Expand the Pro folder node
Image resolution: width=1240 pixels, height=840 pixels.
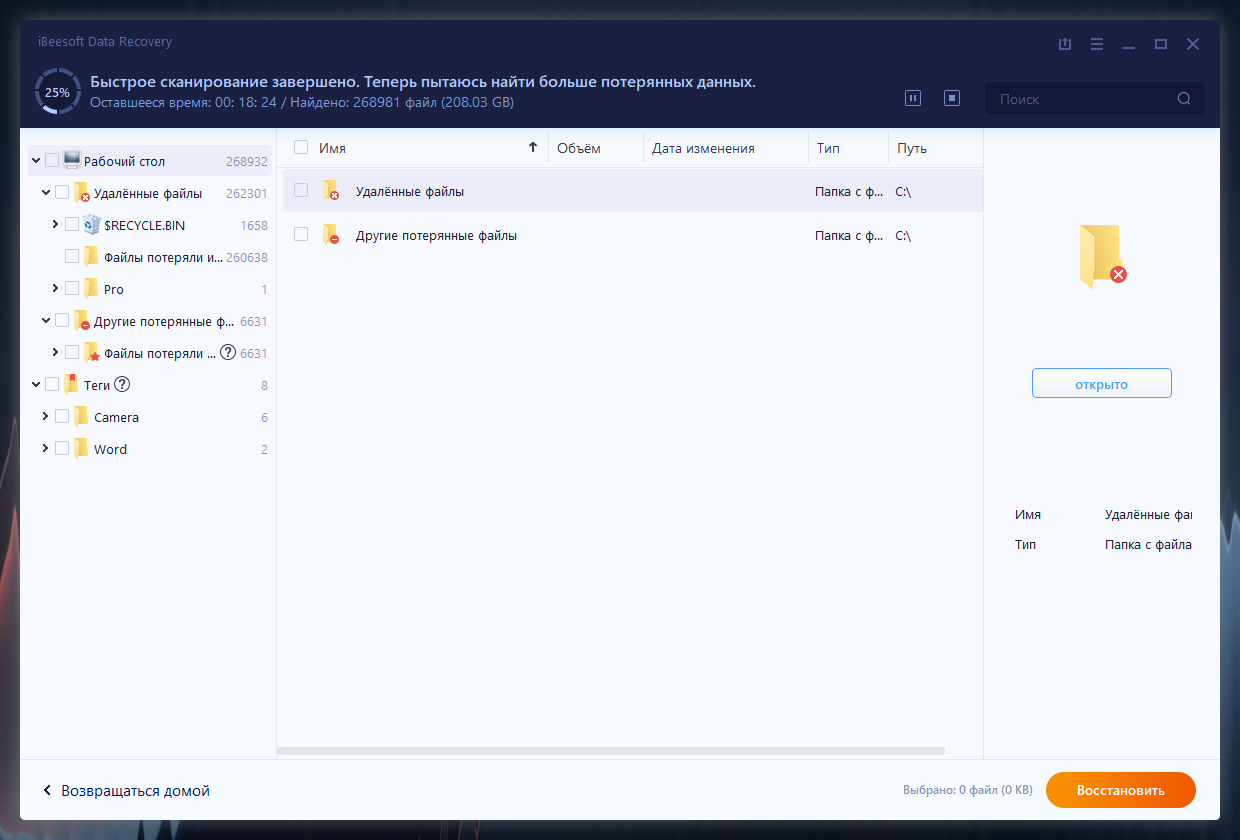pyautogui.click(x=56, y=288)
